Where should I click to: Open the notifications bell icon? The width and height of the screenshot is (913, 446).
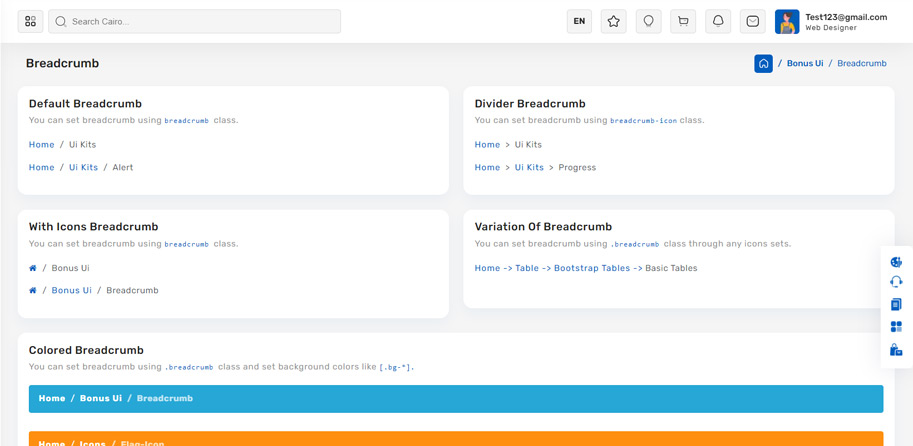718,22
